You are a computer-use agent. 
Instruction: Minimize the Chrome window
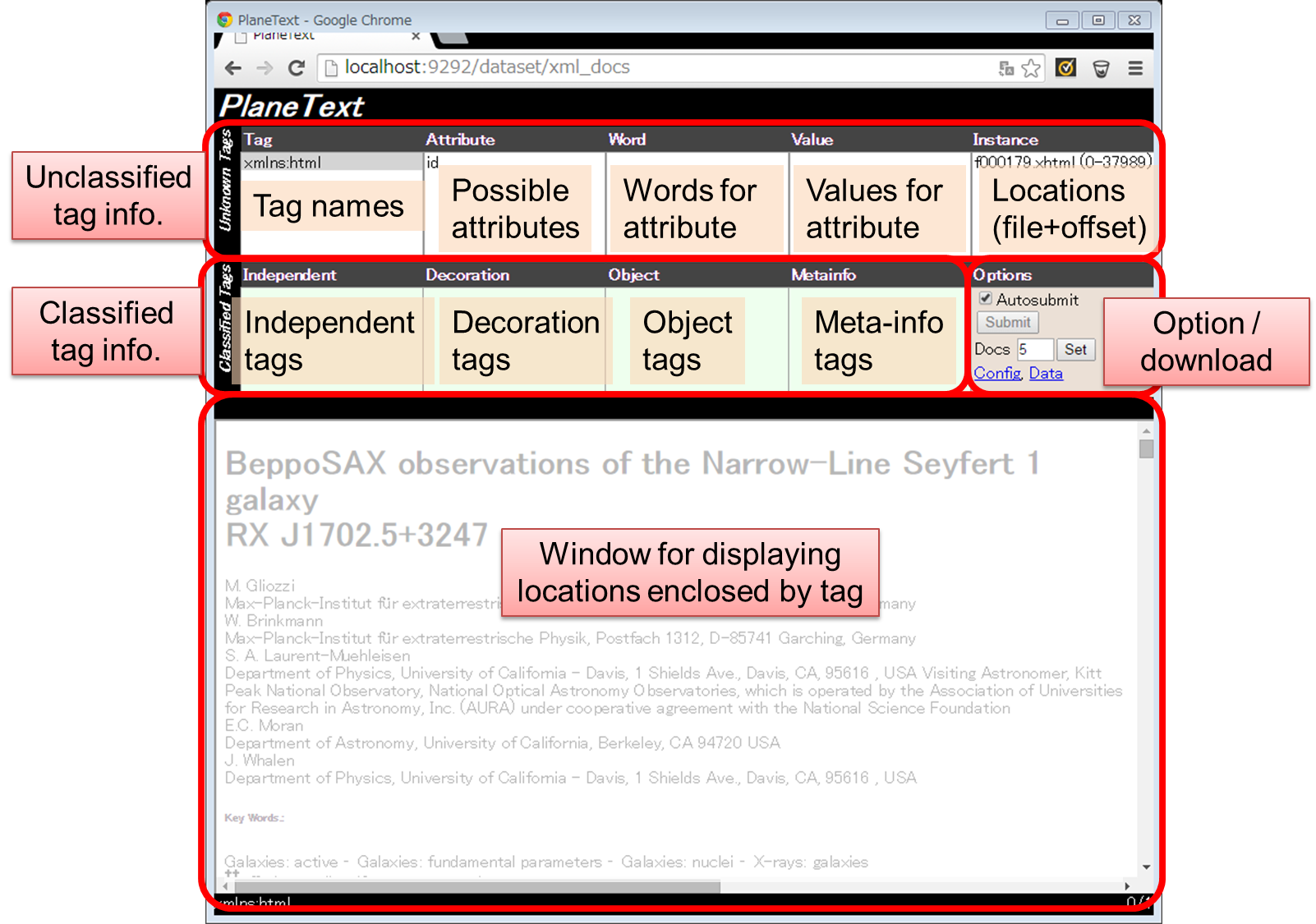coord(1062,21)
